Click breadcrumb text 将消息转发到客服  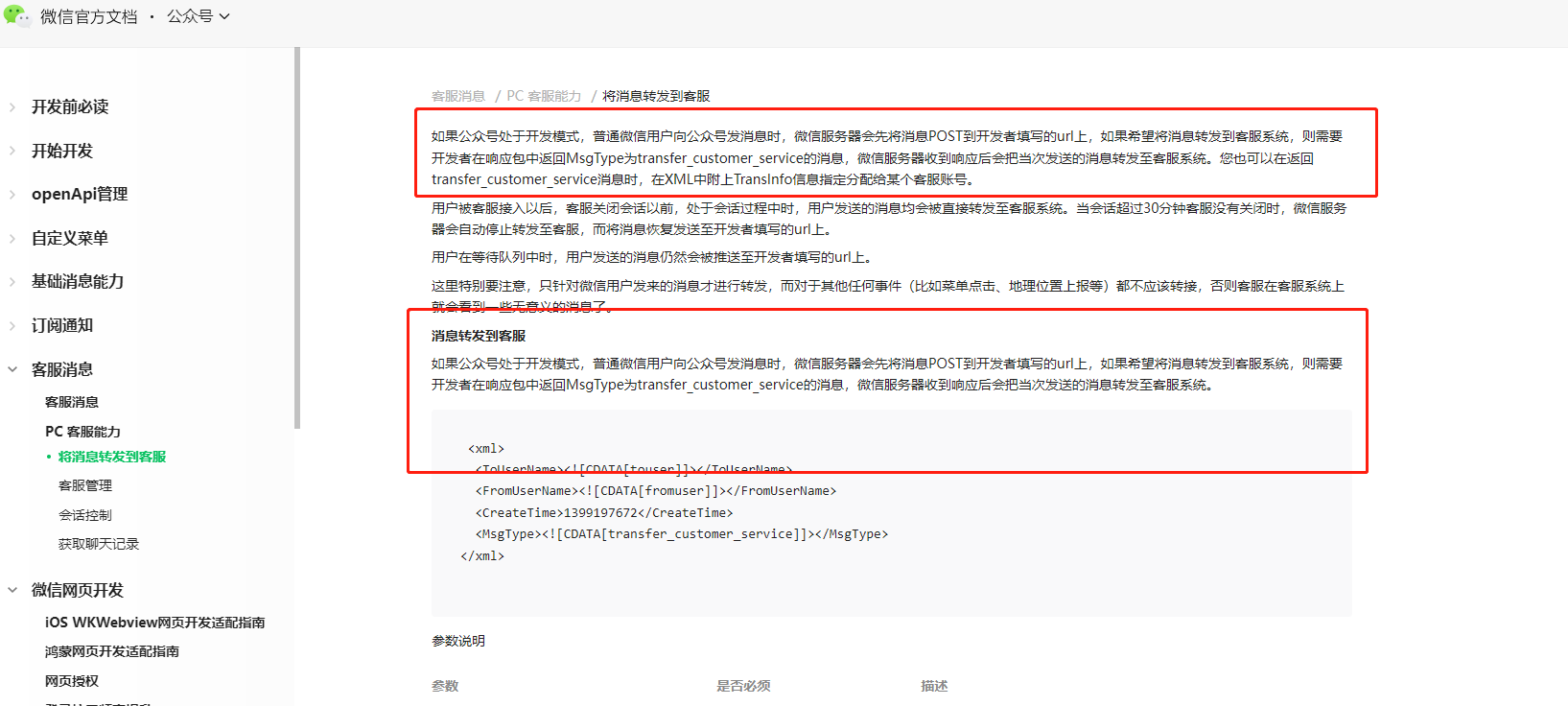click(656, 96)
